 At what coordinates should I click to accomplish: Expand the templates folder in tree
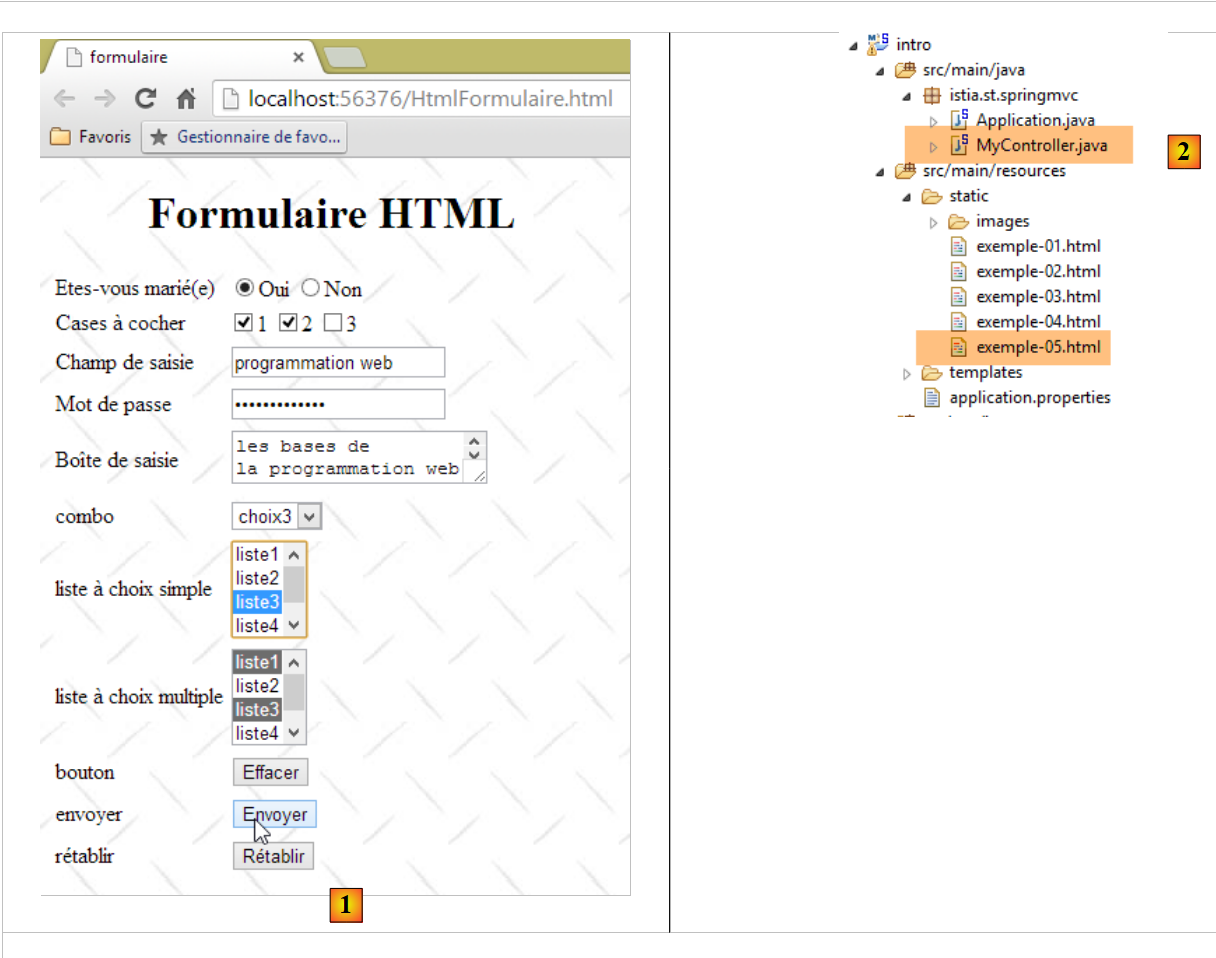pyautogui.click(x=907, y=373)
